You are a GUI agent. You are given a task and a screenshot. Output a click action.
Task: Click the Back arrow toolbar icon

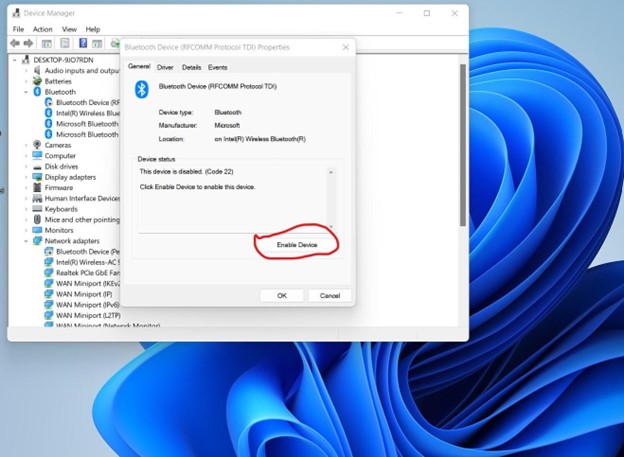point(17,43)
